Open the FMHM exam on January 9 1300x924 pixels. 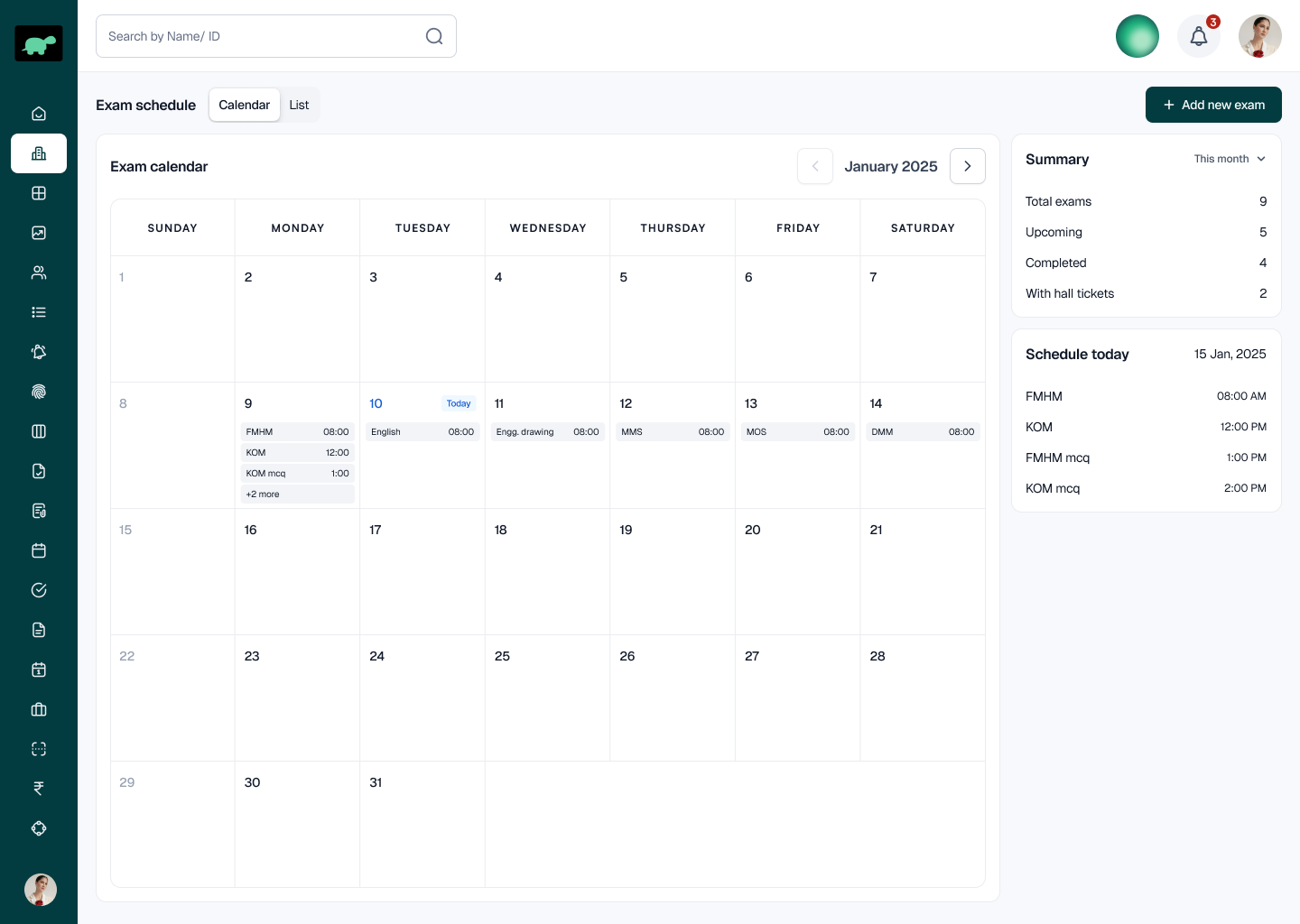point(298,432)
